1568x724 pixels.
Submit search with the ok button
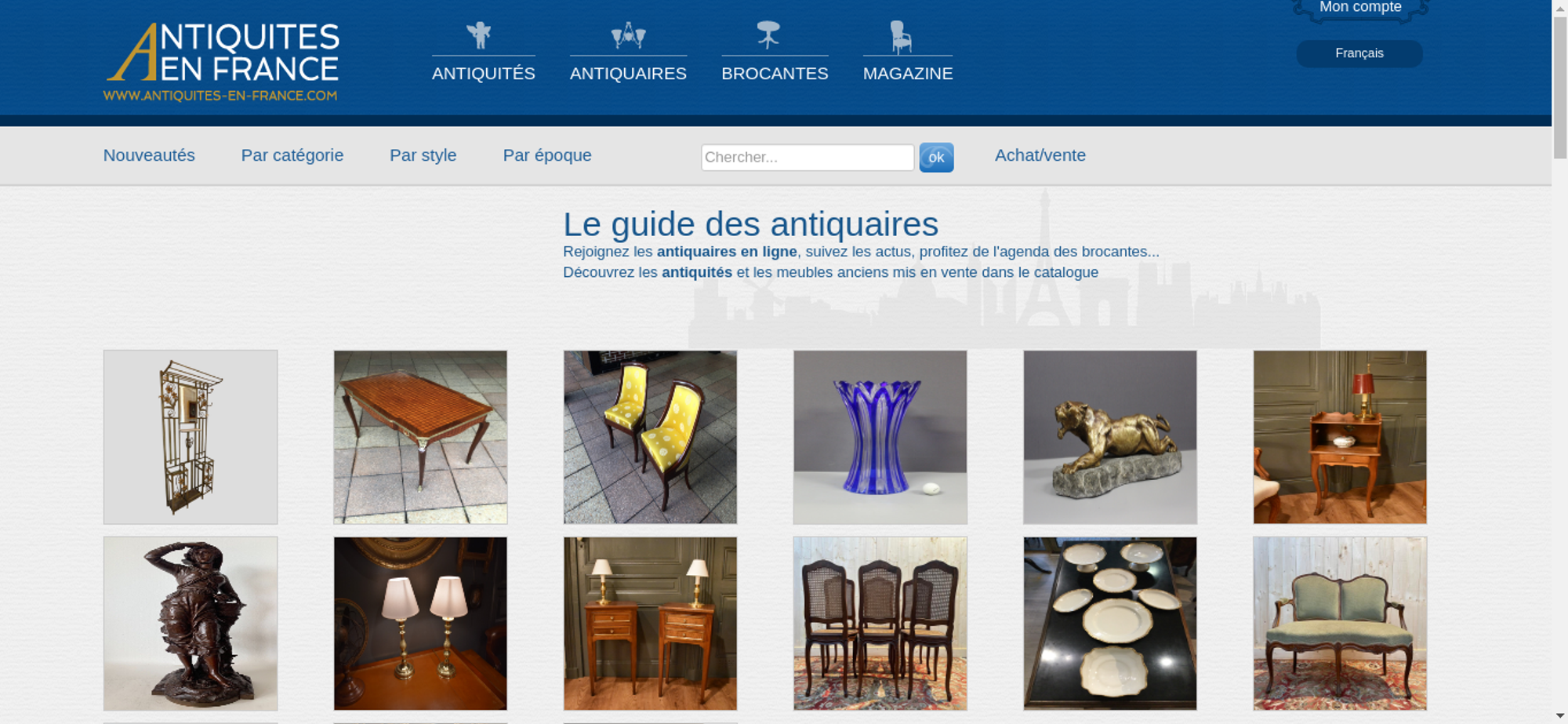click(x=936, y=158)
